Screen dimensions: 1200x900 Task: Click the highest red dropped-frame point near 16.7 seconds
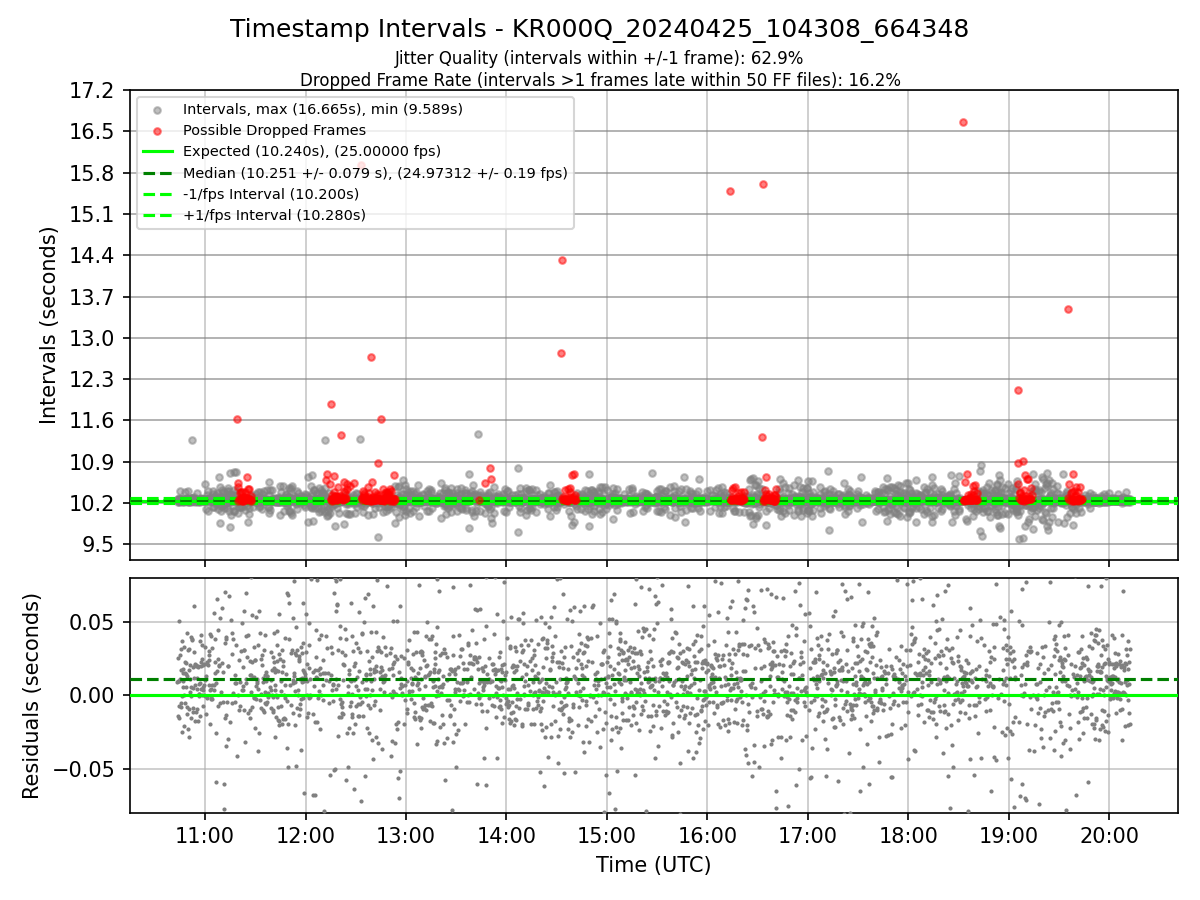[963, 122]
